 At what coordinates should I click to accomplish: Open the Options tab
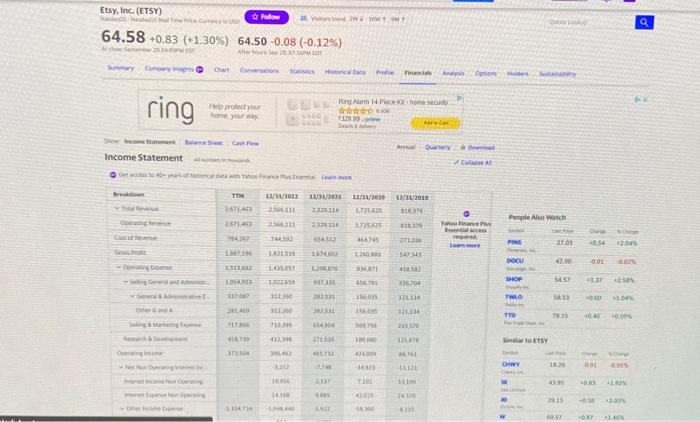[x=486, y=73]
